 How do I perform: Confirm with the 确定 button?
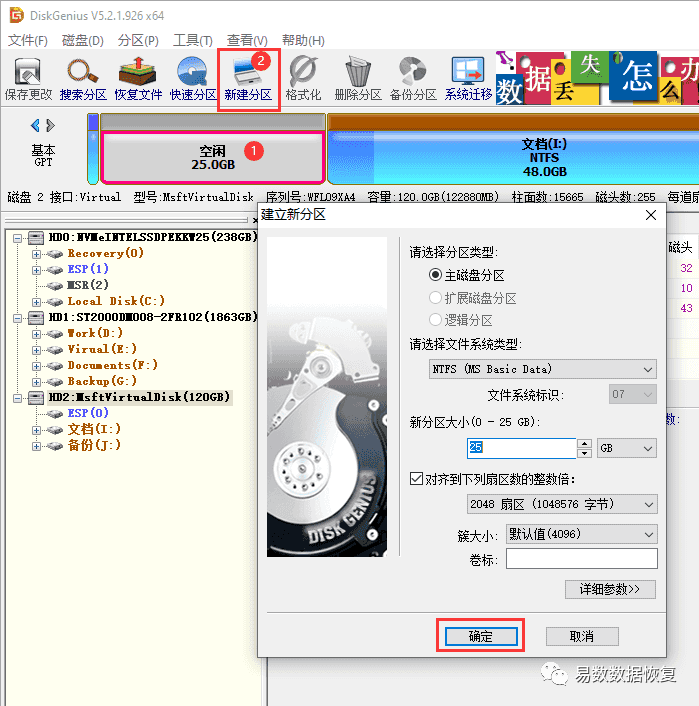pos(481,636)
